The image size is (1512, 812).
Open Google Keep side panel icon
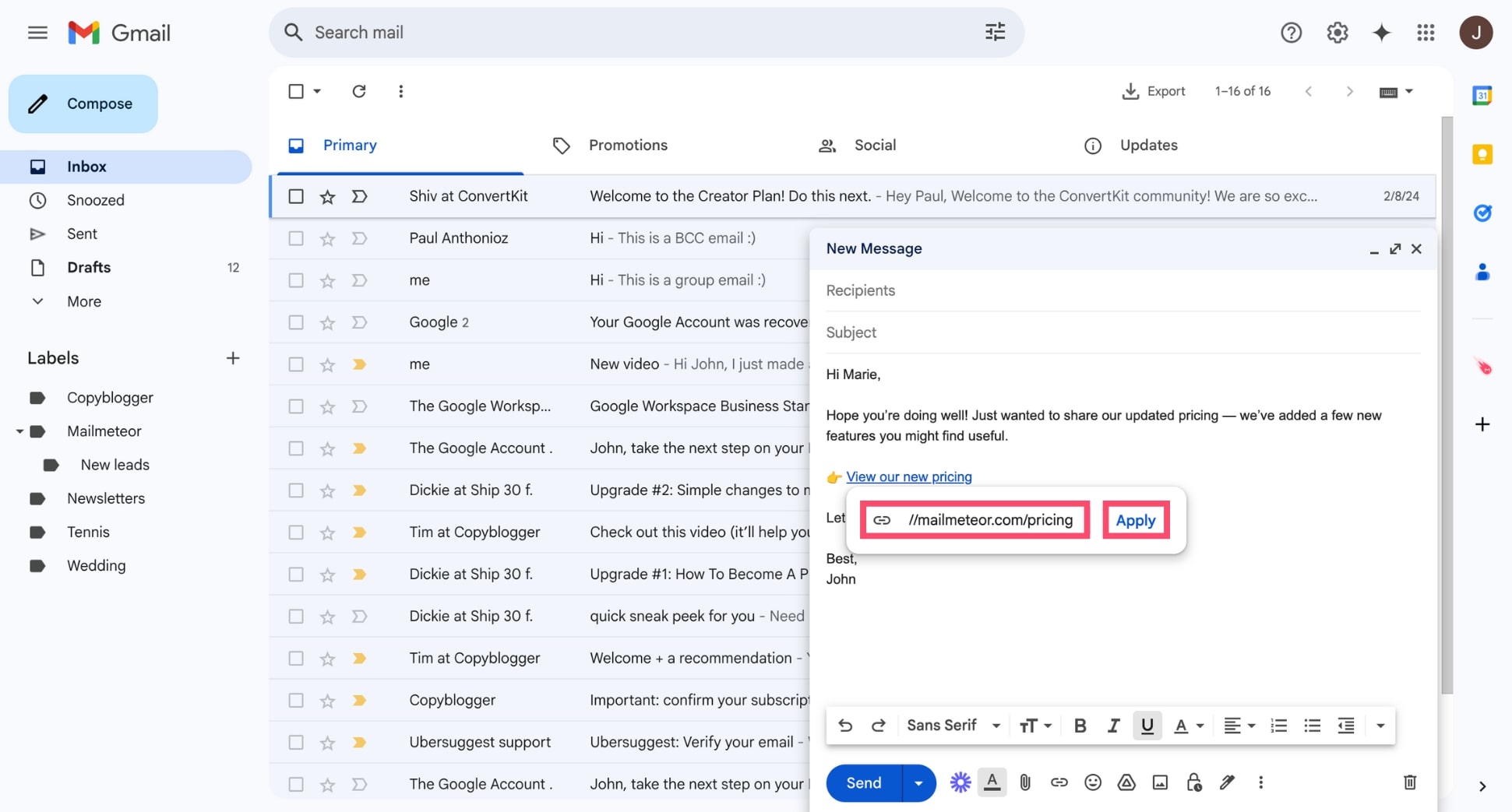point(1482,154)
